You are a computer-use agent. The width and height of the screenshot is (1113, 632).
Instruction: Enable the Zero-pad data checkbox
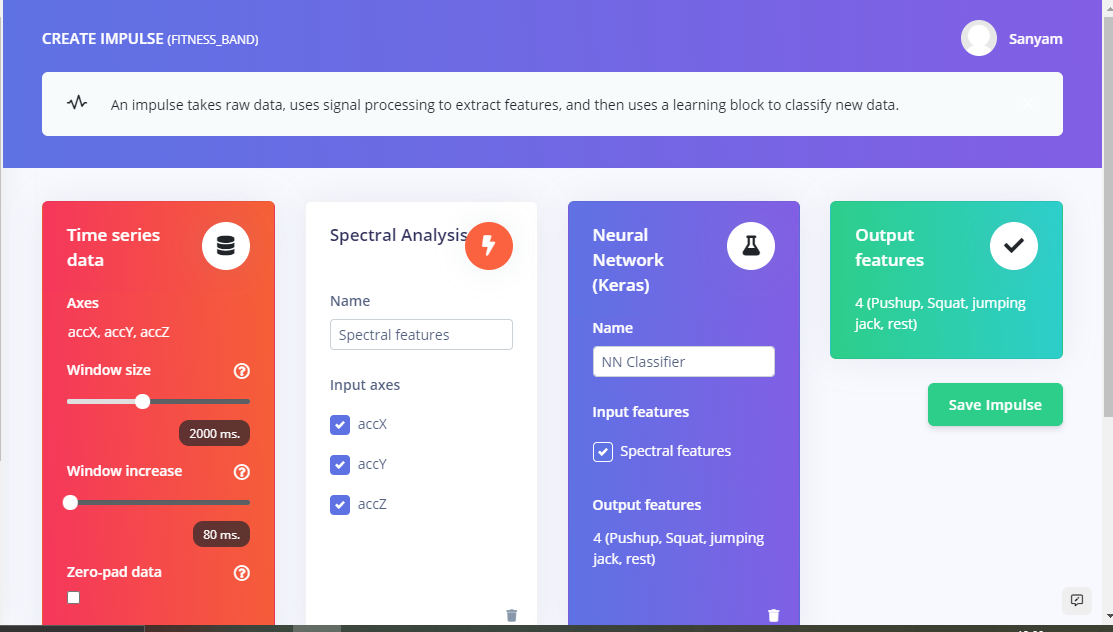tap(73, 598)
